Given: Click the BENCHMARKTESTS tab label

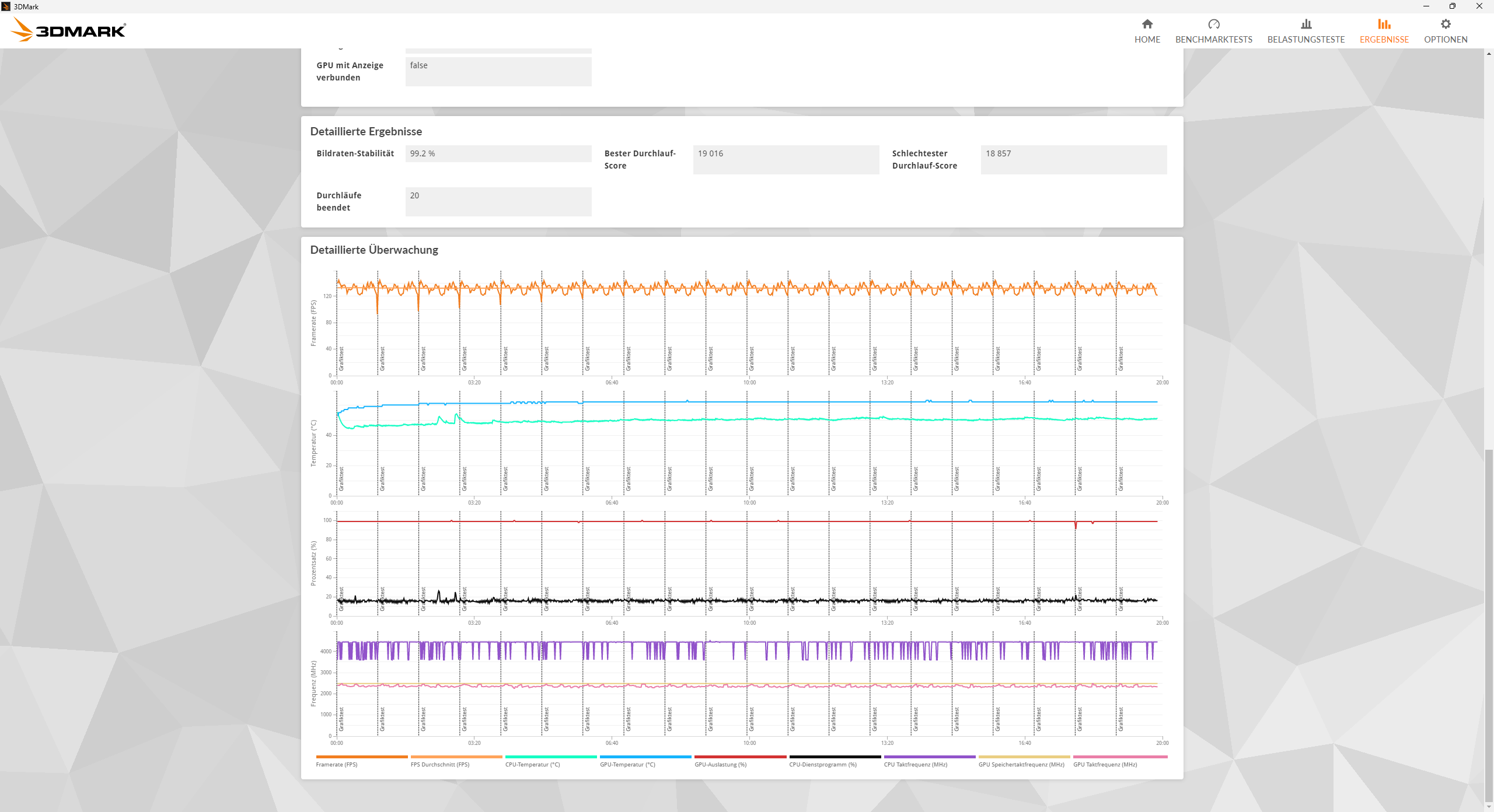Looking at the screenshot, I should click(x=1213, y=40).
